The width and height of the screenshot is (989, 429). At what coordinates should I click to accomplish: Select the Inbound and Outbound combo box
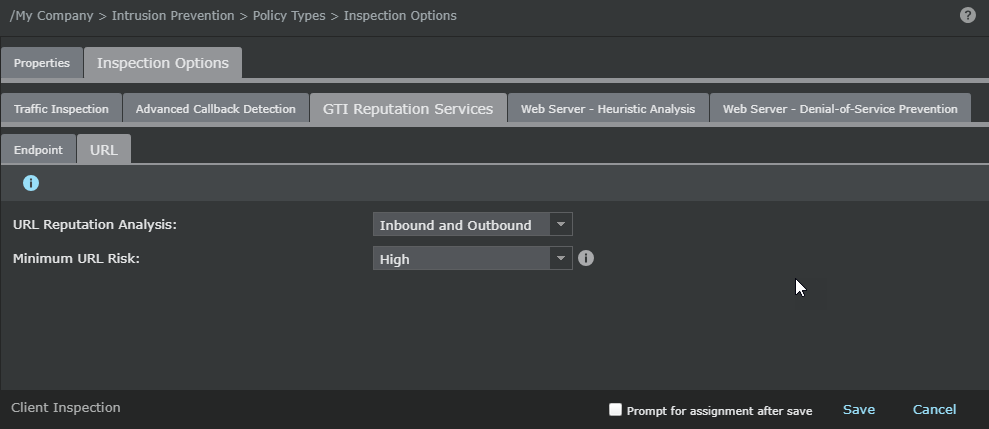coord(472,224)
